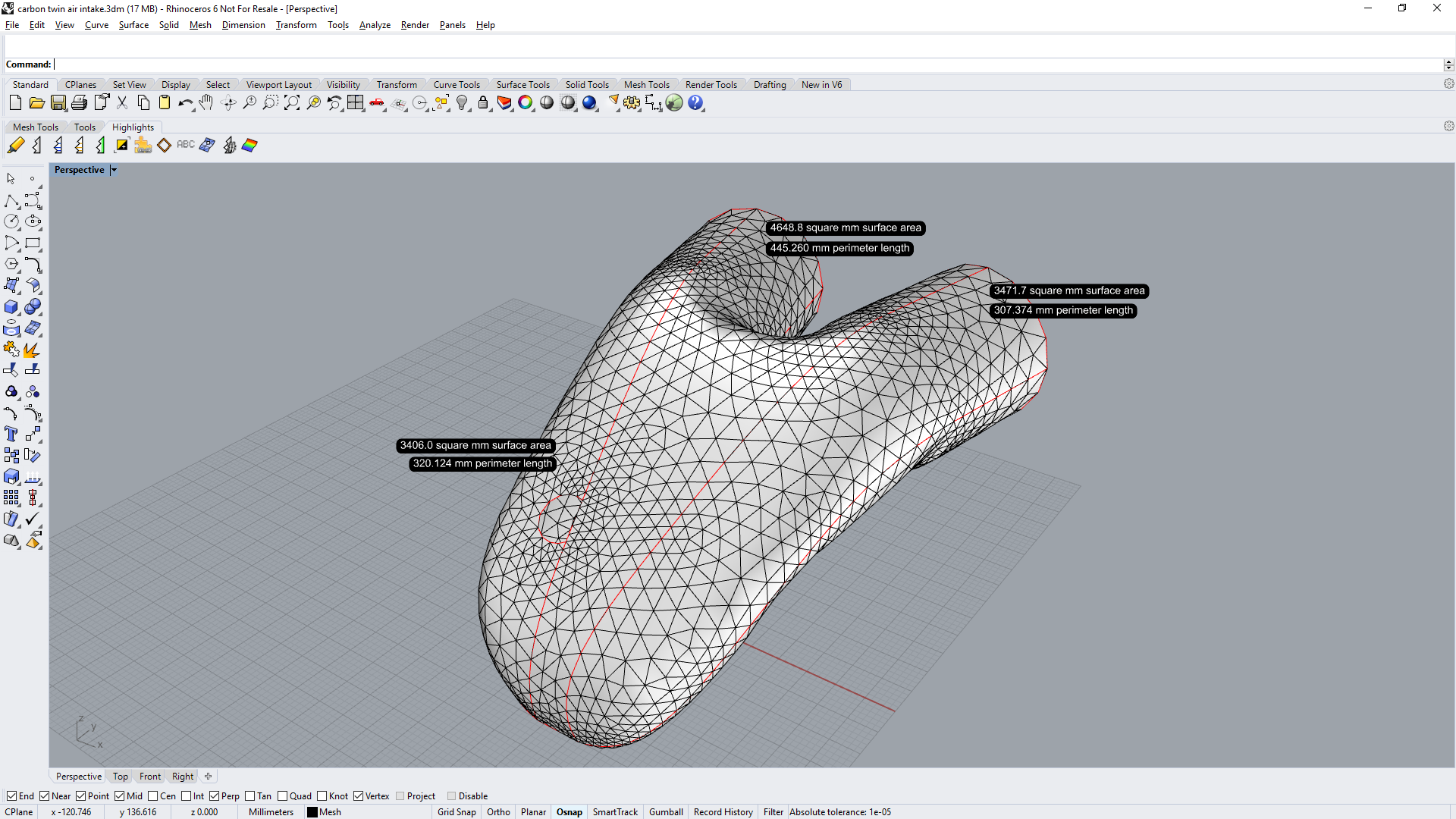Screen dimensions: 1456x819
Task: Switch to the Top viewport tab
Action: click(x=121, y=777)
